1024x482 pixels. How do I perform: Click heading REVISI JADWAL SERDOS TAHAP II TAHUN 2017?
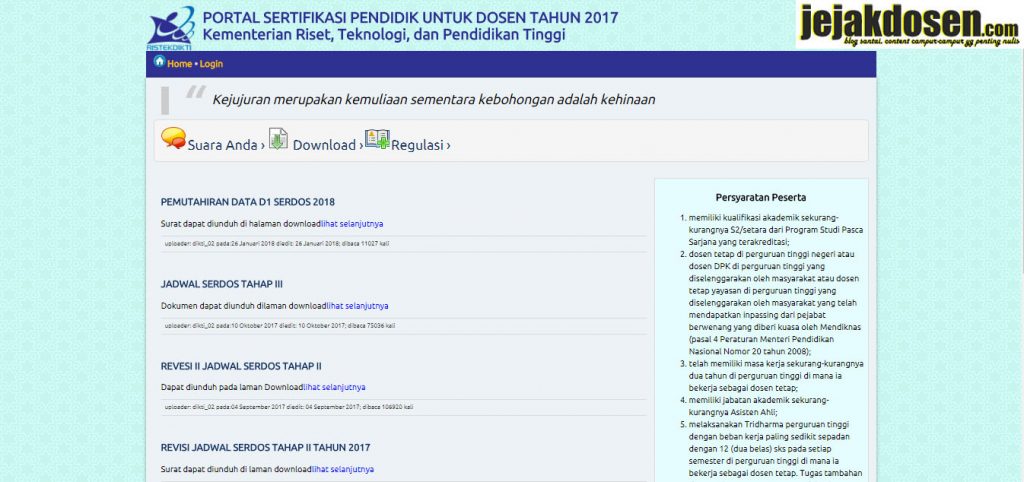(265, 447)
